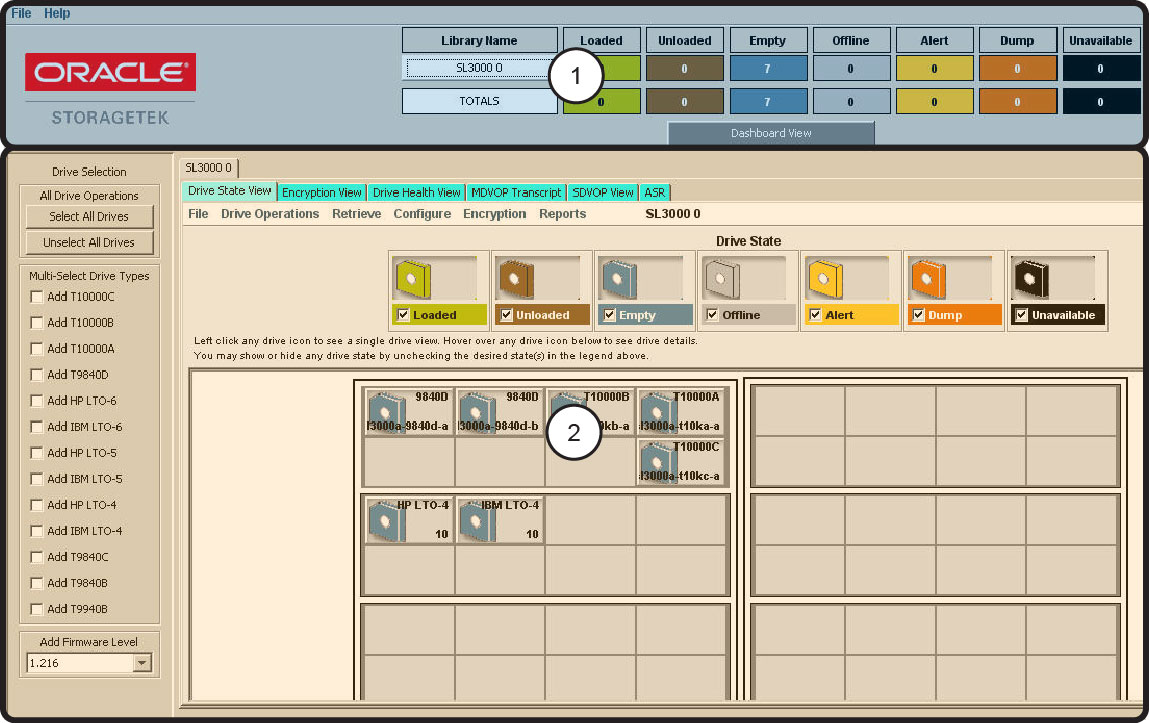Open File menu in the drive view panel
The height and width of the screenshot is (723, 1149).
(198, 214)
